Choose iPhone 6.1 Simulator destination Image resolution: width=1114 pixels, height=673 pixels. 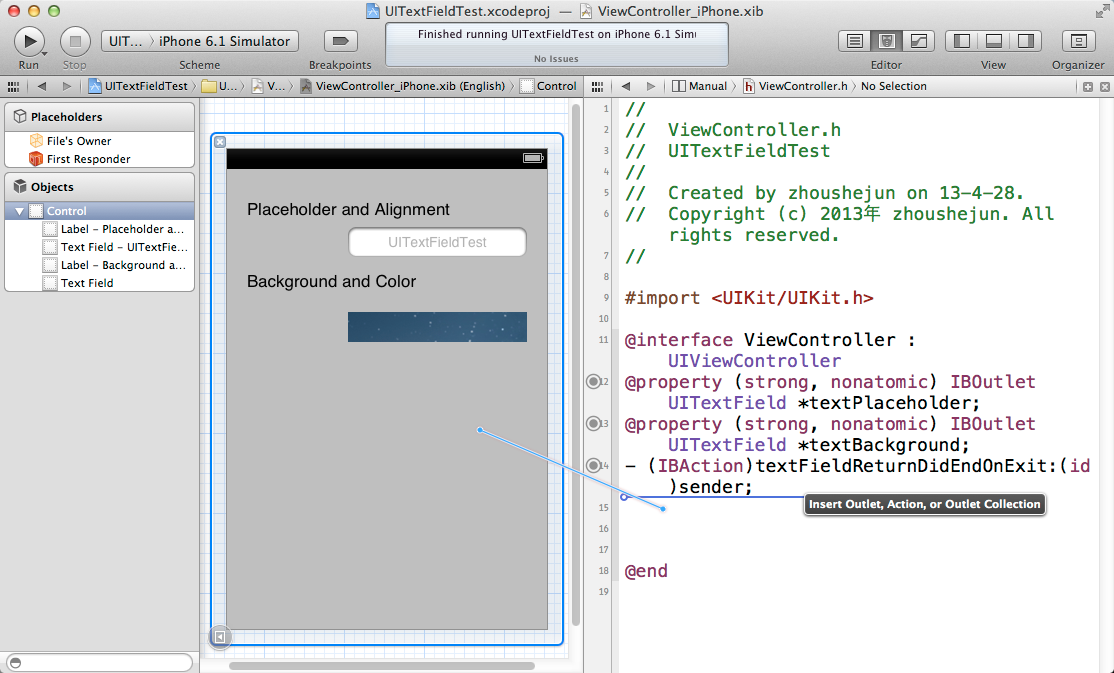click(x=225, y=41)
